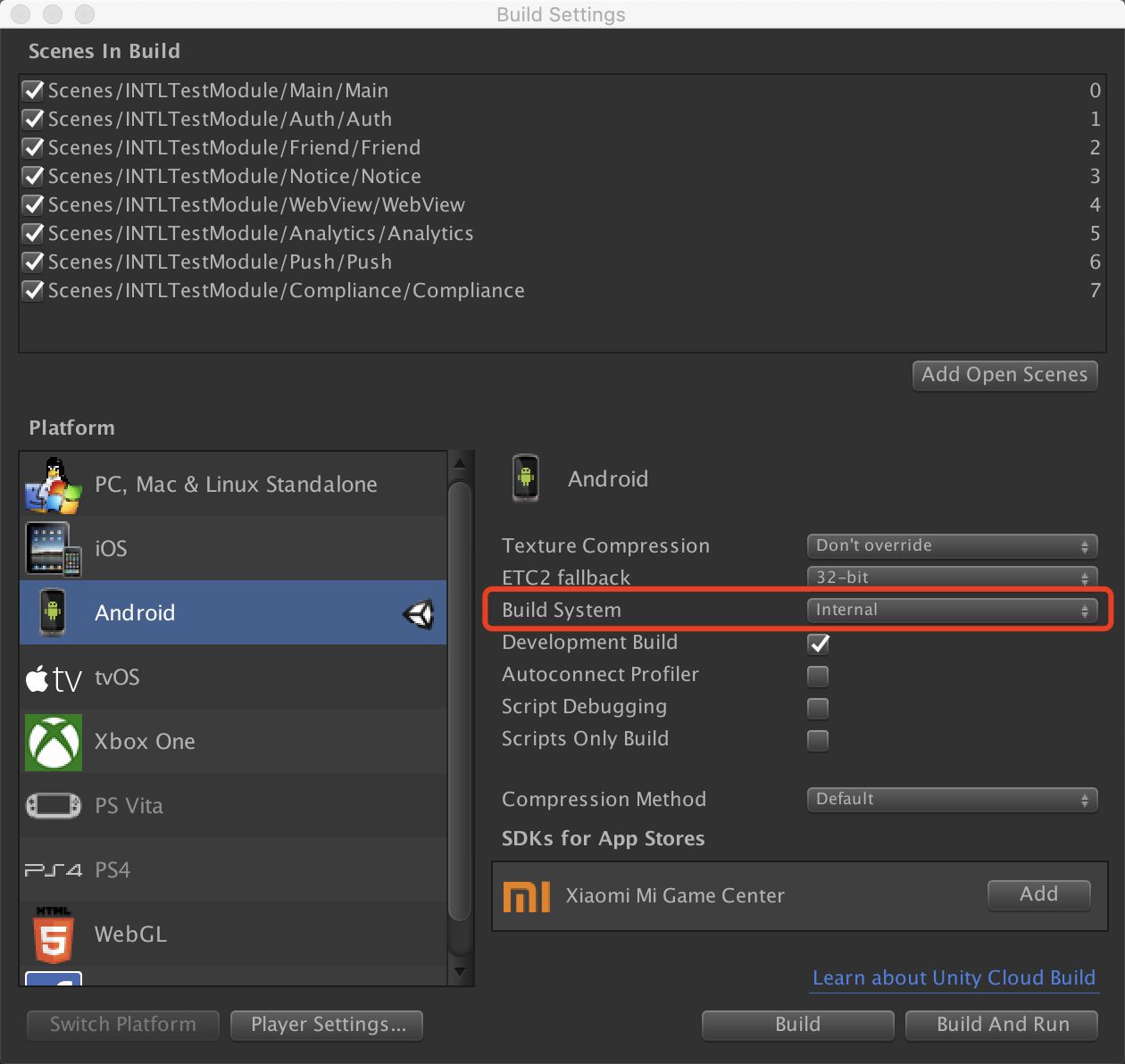Follow the Learn about Unity Cloud Build link

954,978
